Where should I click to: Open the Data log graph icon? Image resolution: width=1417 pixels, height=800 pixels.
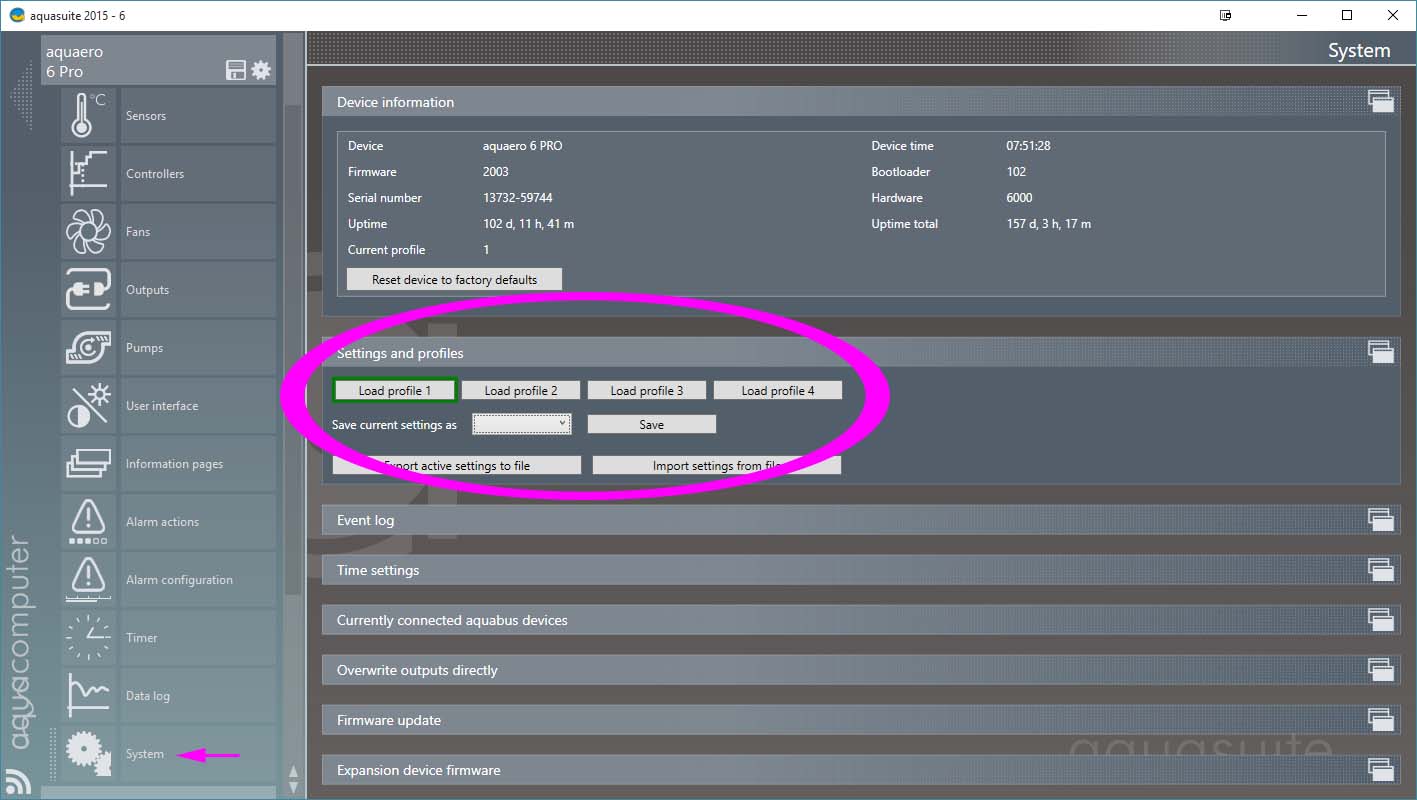click(x=88, y=696)
